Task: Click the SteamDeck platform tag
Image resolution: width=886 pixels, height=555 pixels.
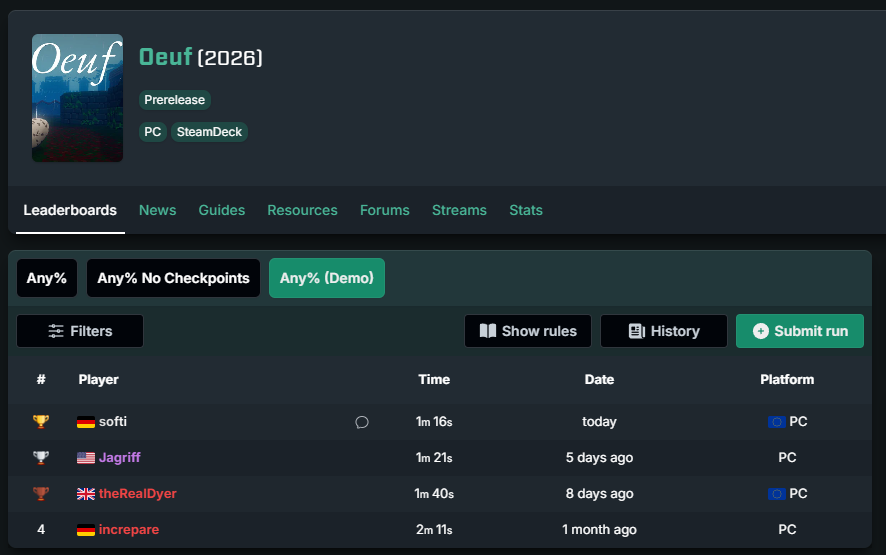Action: click(x=209, y=132)
